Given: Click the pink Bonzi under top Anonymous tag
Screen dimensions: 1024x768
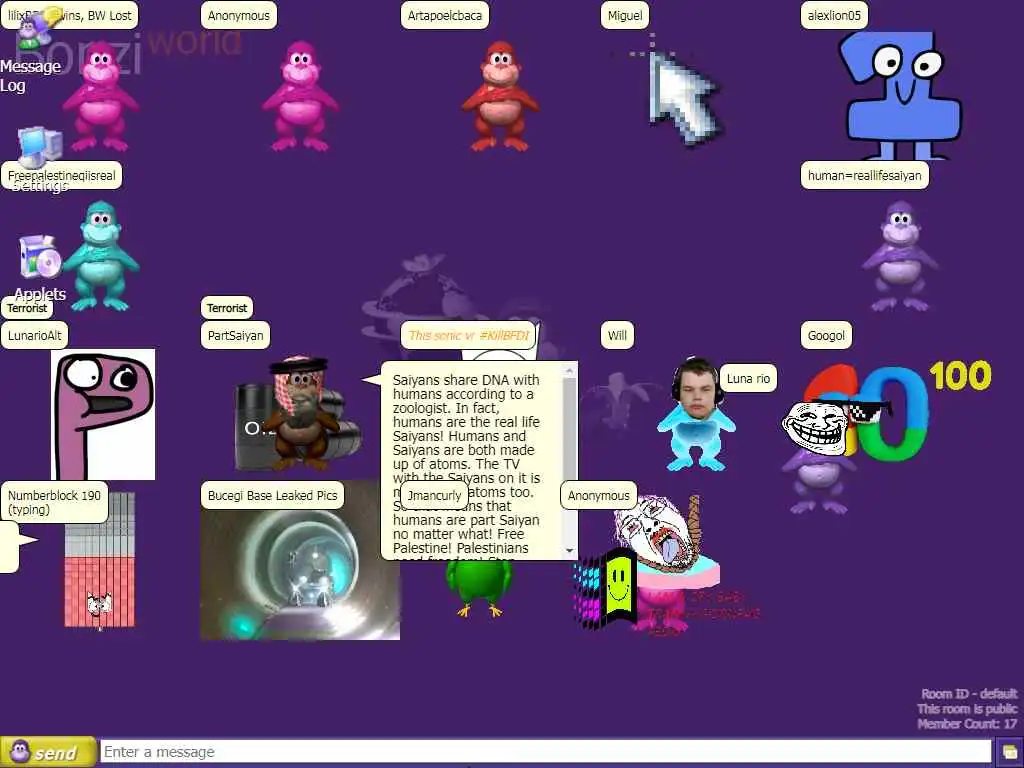Looking at the screenshot, I should (300, 97).
